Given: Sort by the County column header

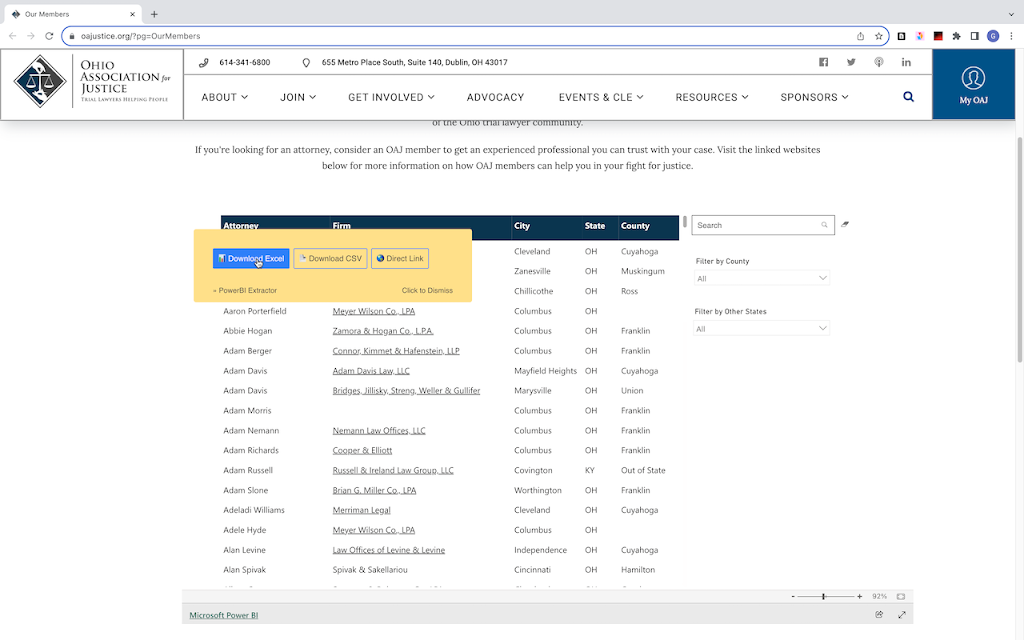Looking at the screenshot, I should coord(635,226).
